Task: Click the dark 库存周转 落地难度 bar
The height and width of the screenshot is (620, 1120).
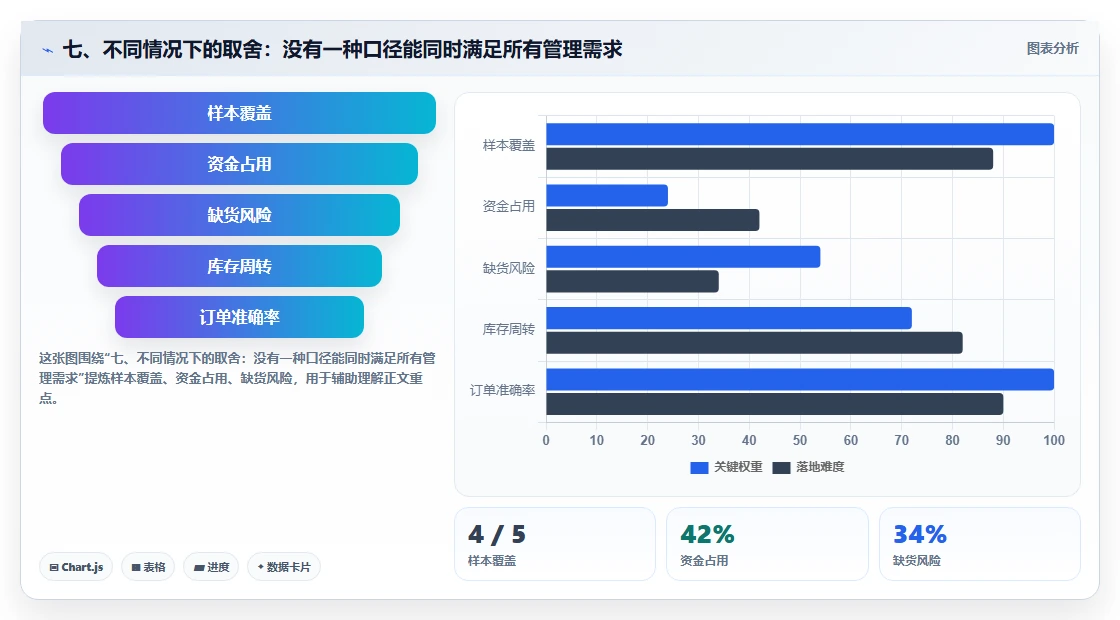Action: (754, 343)
